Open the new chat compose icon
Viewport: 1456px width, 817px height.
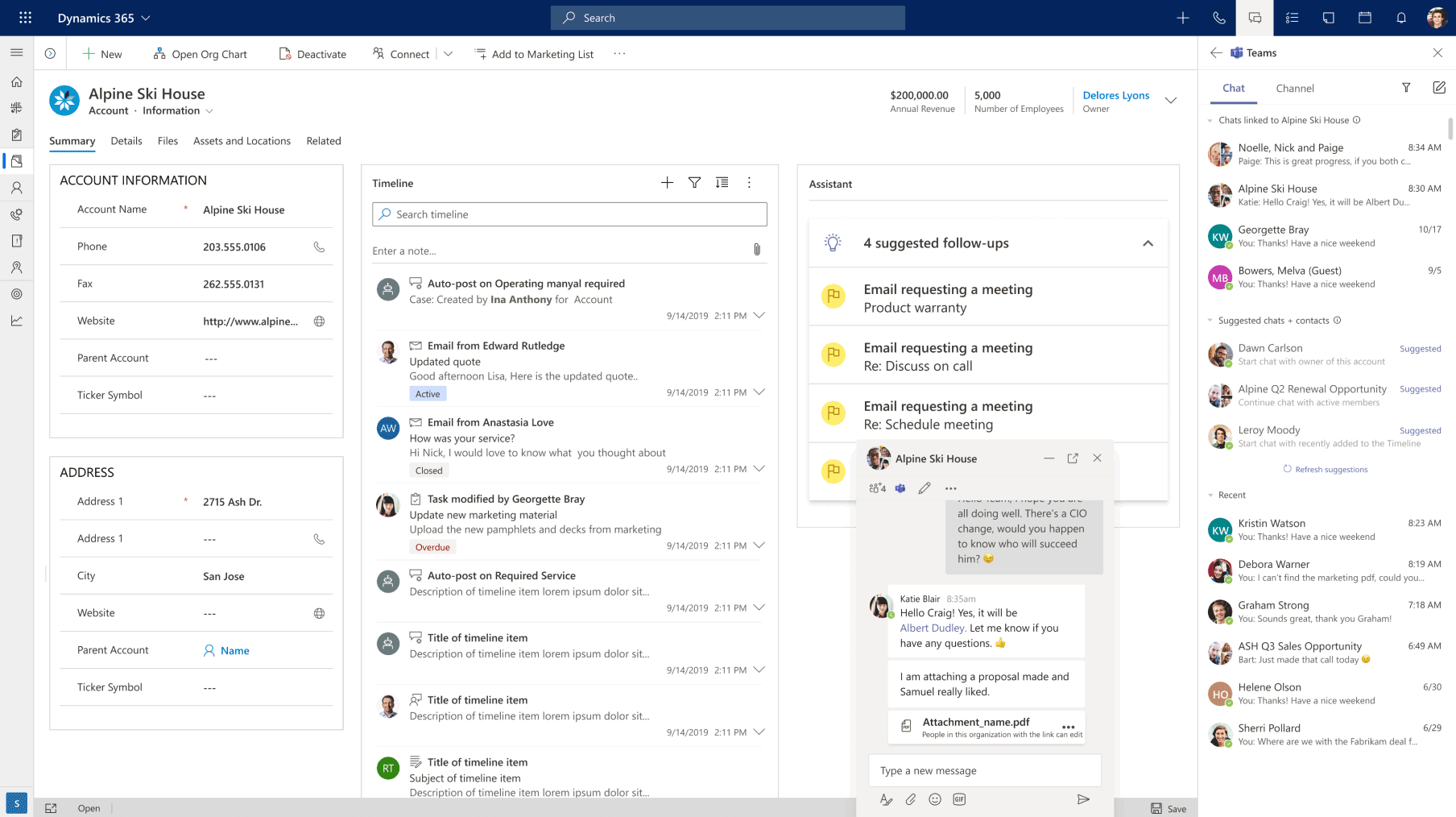pos(1439,88)
